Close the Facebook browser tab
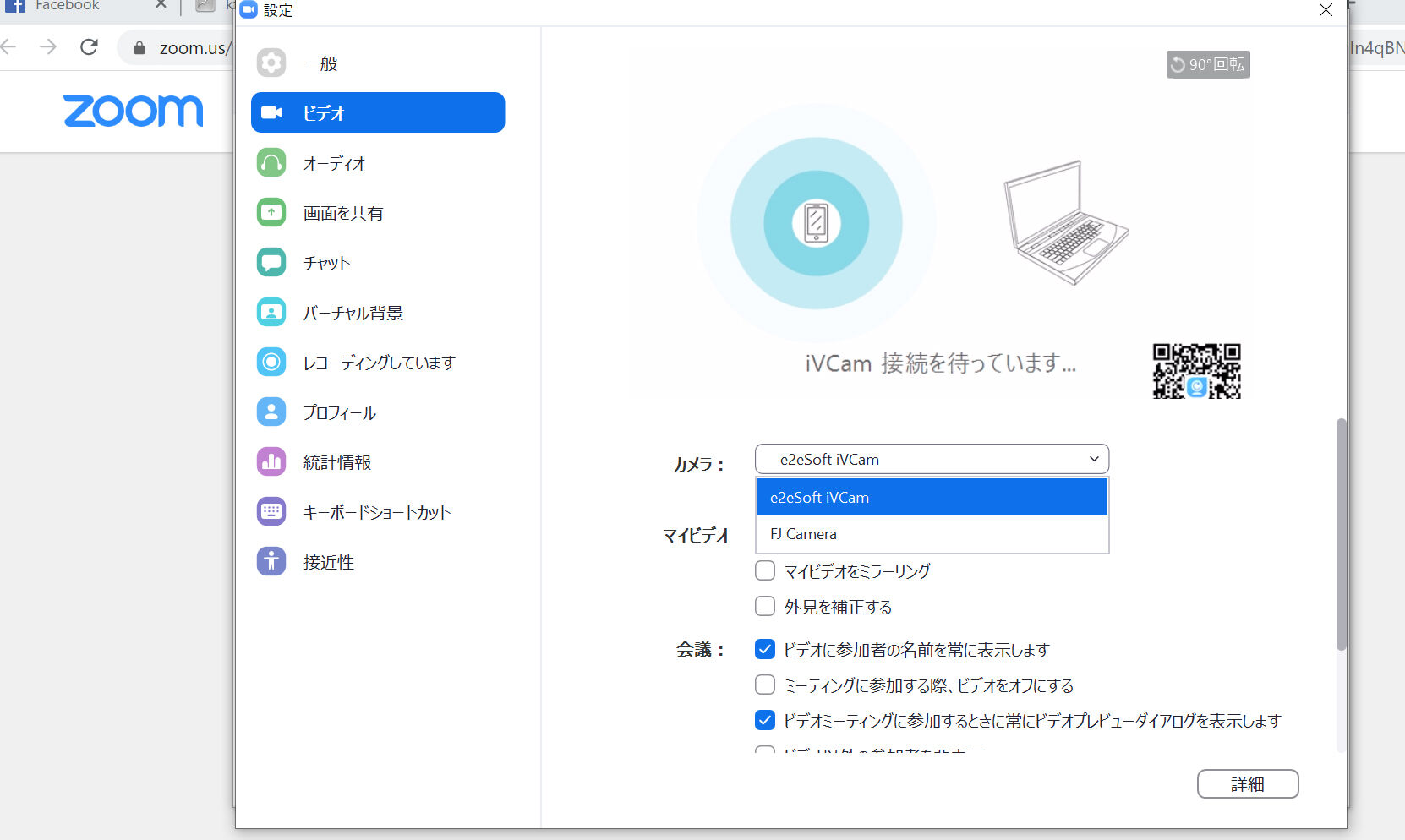 tap(161, 5)
